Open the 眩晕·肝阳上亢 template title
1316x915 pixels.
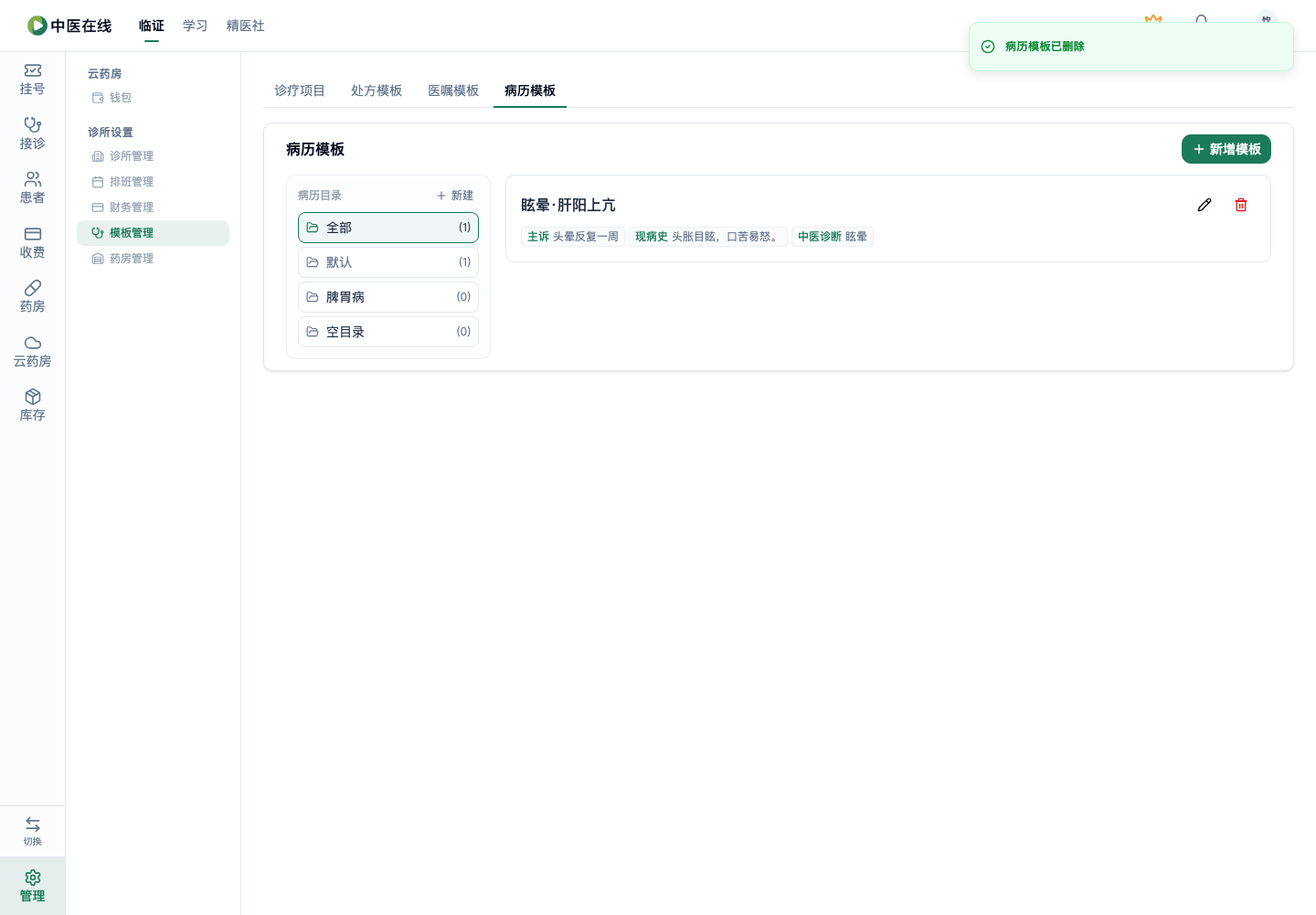[568, 205]
